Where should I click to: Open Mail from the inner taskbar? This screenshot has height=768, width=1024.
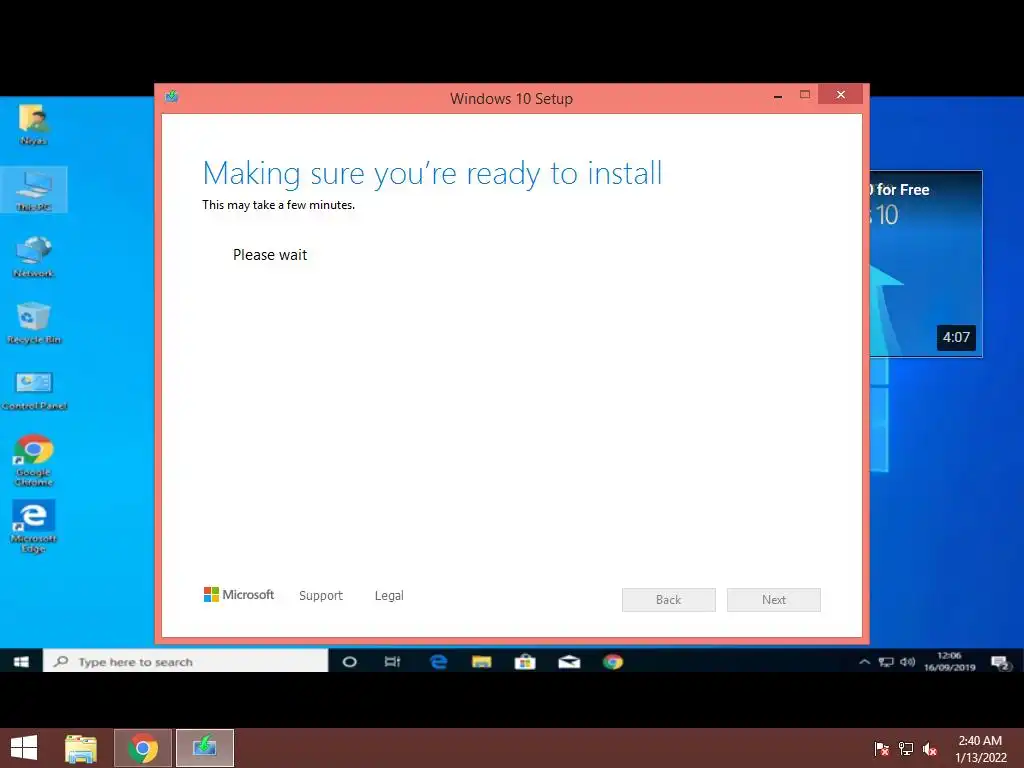pyautogui.click(x=569, y=662)
